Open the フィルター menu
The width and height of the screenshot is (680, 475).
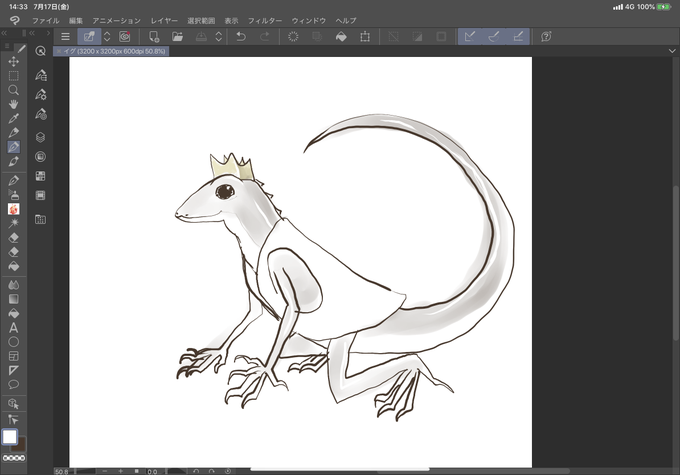tap(265, 20)
